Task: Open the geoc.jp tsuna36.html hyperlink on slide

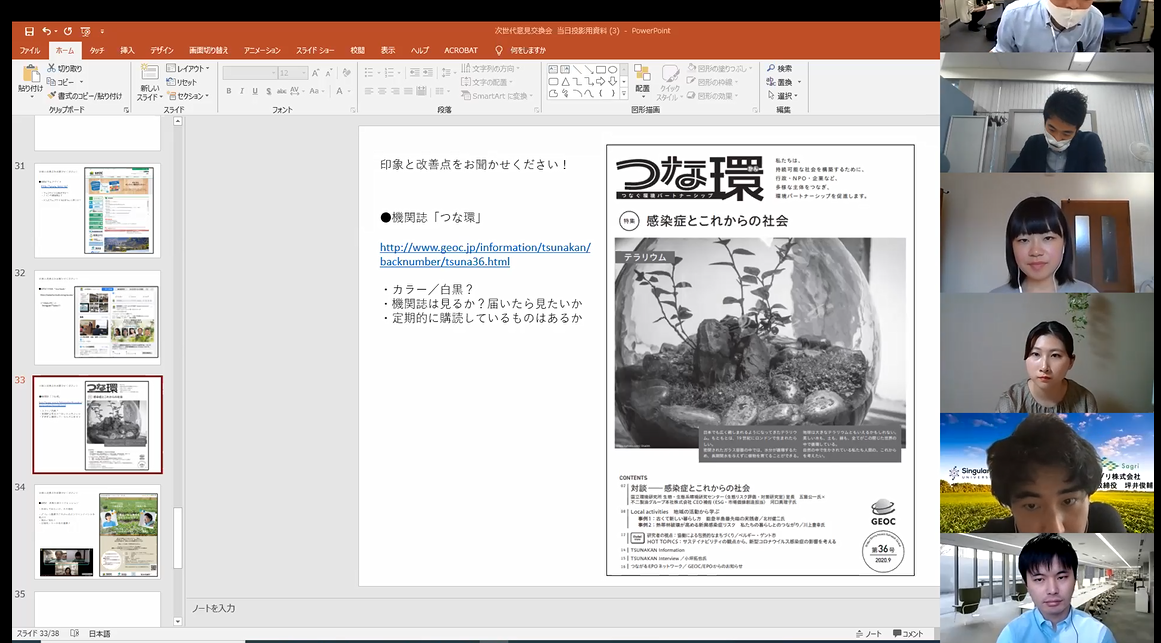Action: pyautogui.click(x=485, y=254)
